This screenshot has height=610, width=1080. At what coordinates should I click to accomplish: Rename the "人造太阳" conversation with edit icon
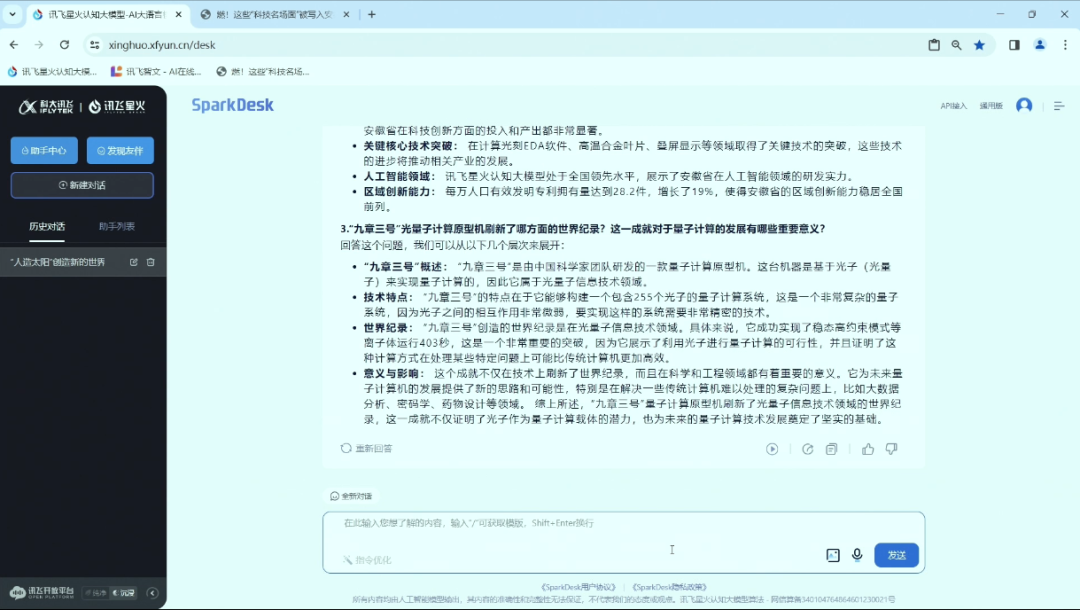[x=134, y=262]
